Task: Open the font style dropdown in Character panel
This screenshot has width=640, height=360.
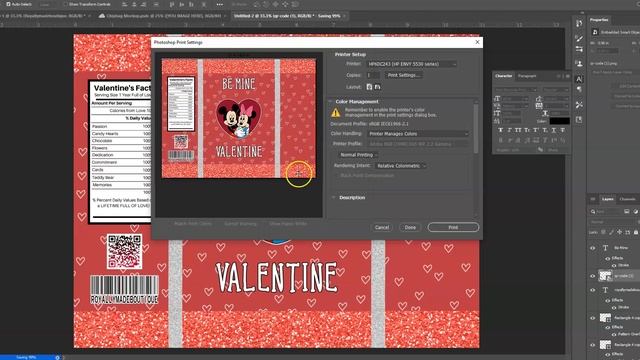Action: click(556, 90)
